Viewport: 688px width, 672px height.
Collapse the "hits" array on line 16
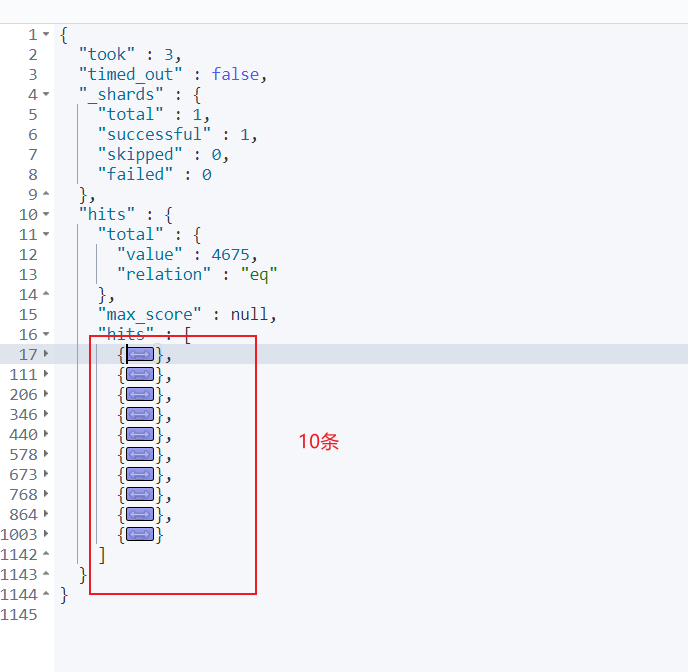coord(46,334)
